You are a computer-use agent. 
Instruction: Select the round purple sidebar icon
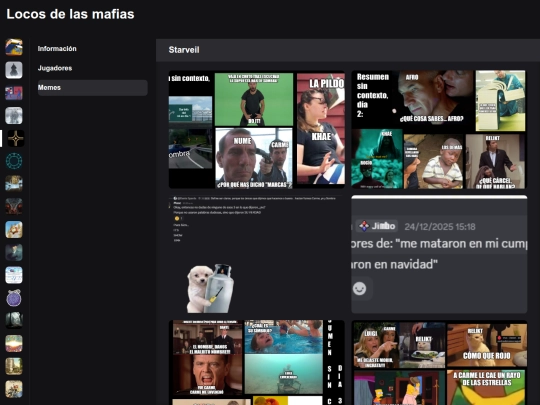tap(14, 298)
